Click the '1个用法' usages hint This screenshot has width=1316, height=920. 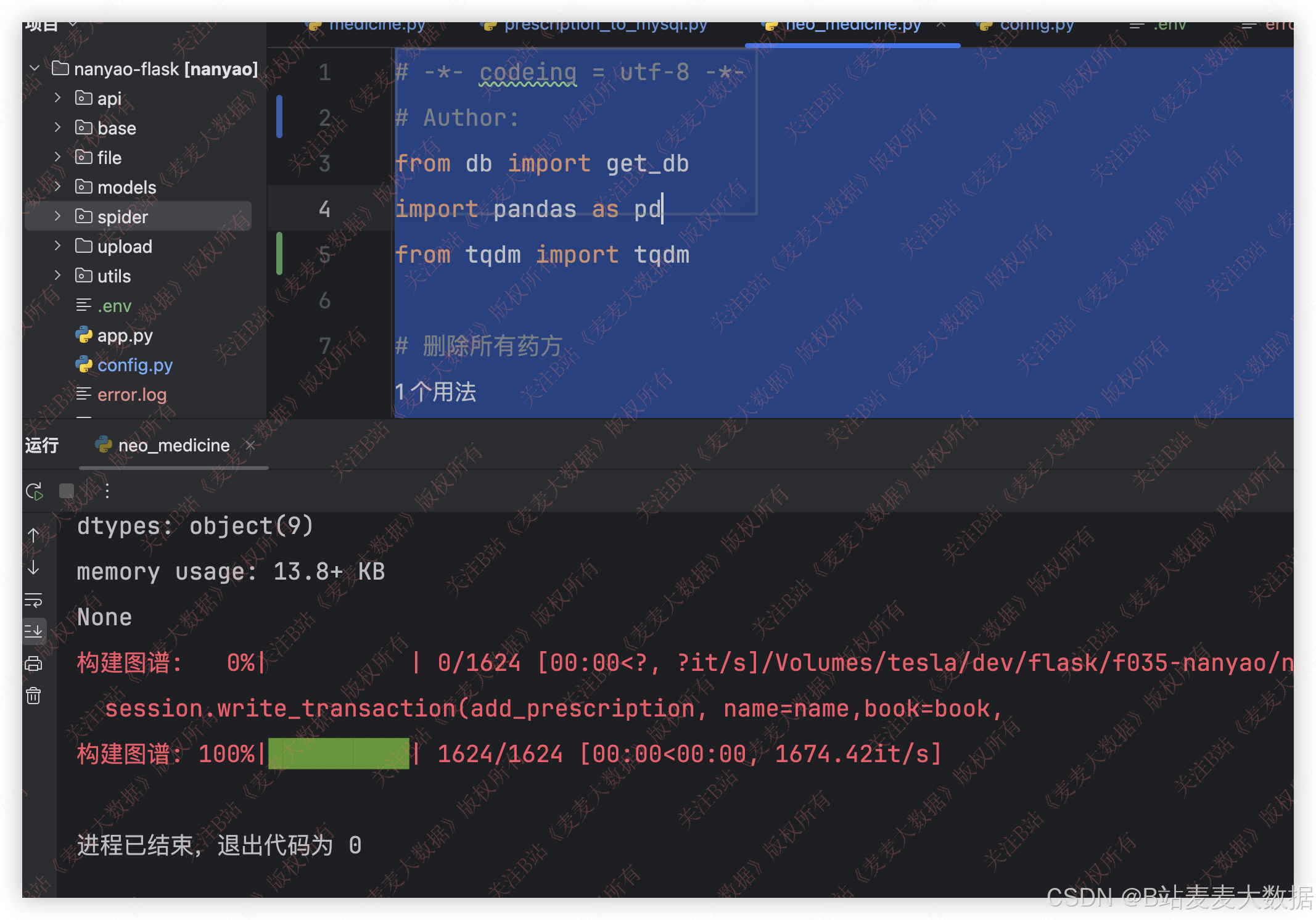pyautogui.click(x=435, y=392)
